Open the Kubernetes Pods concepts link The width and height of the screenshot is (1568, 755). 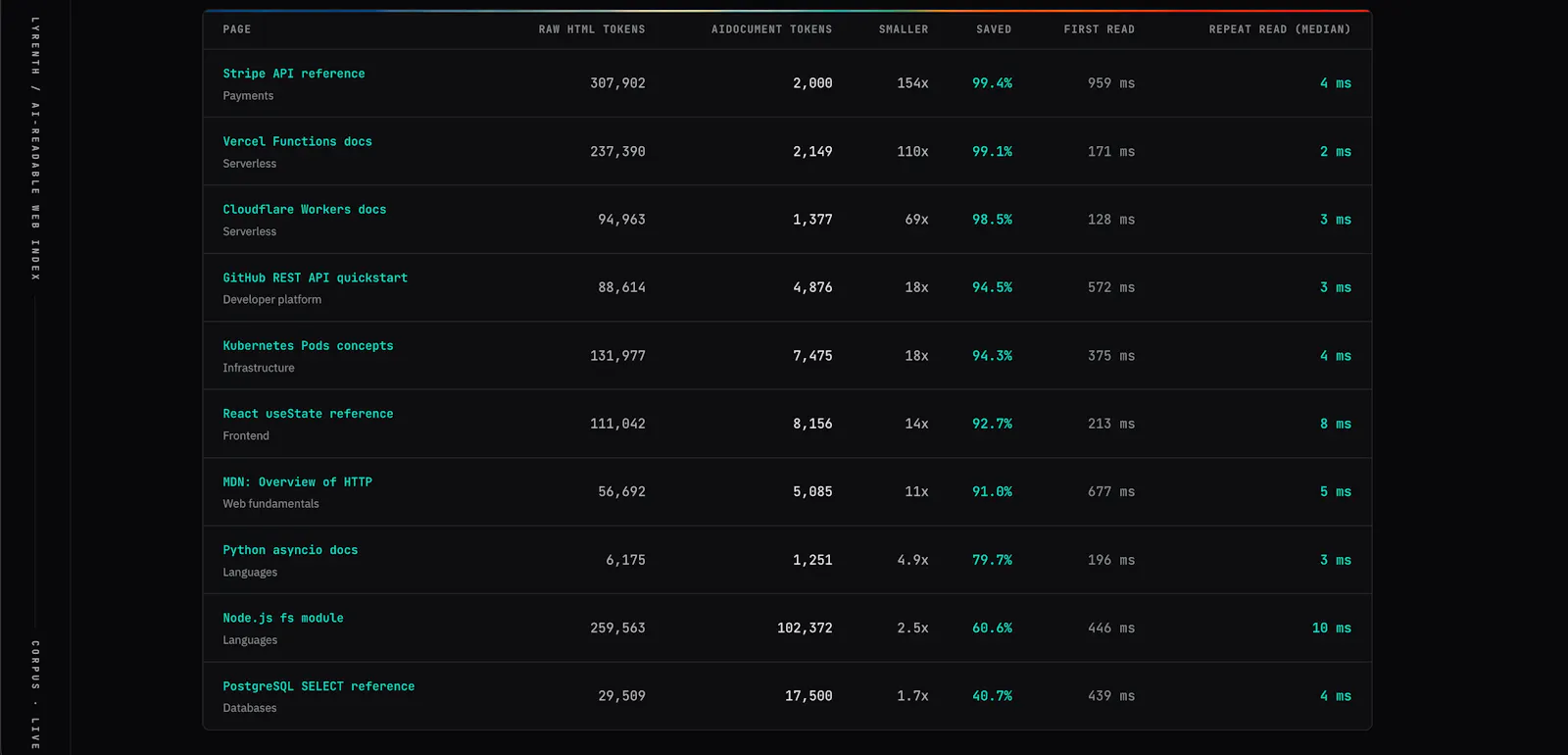(308, 346)
